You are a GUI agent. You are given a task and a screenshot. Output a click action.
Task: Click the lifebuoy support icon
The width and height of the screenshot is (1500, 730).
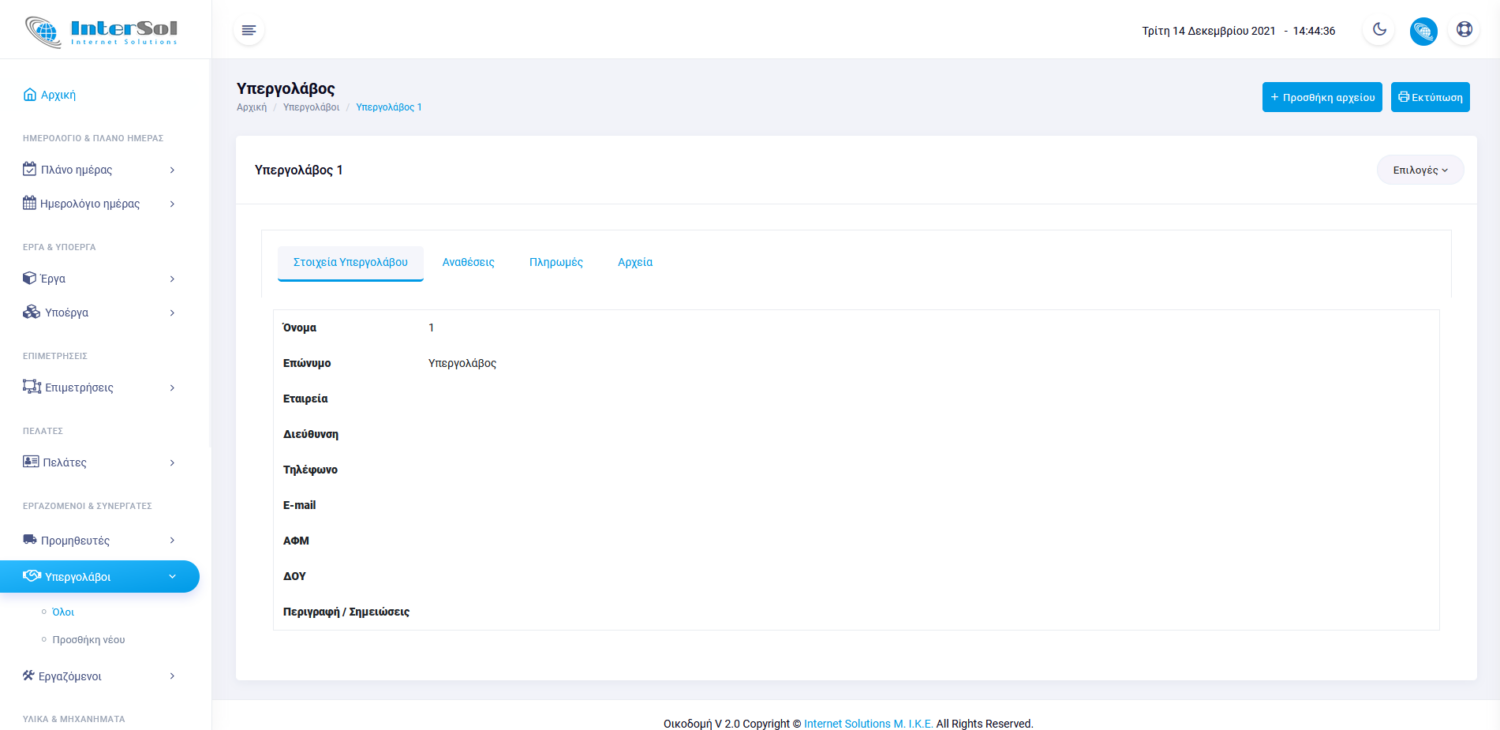click(x=1465, y=30)
